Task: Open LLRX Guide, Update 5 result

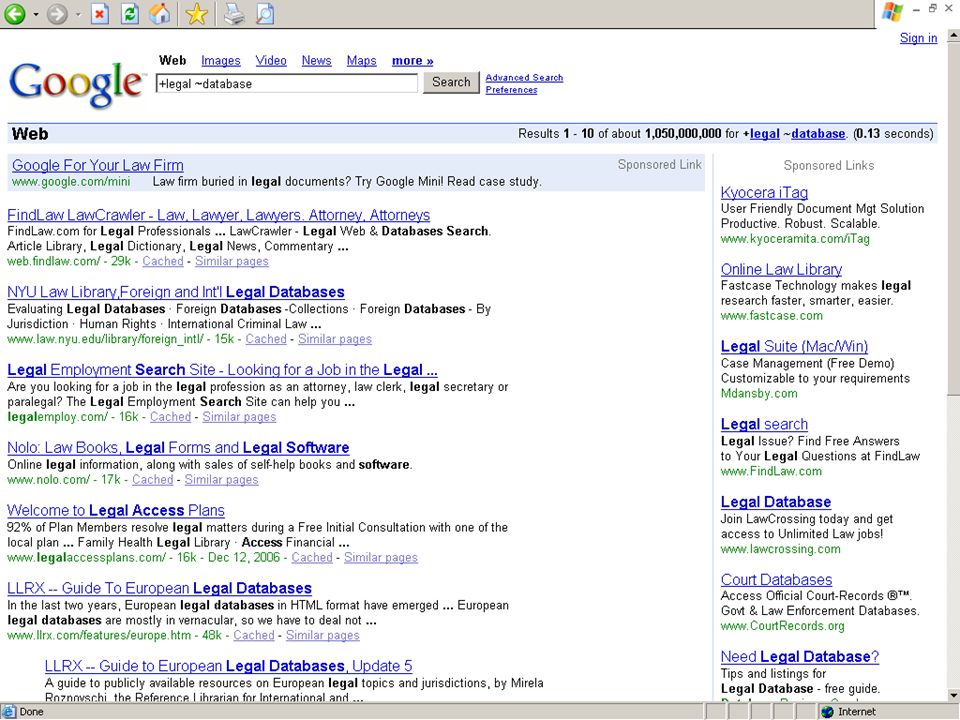Action: pyautogui.click(x=228, y=666)
